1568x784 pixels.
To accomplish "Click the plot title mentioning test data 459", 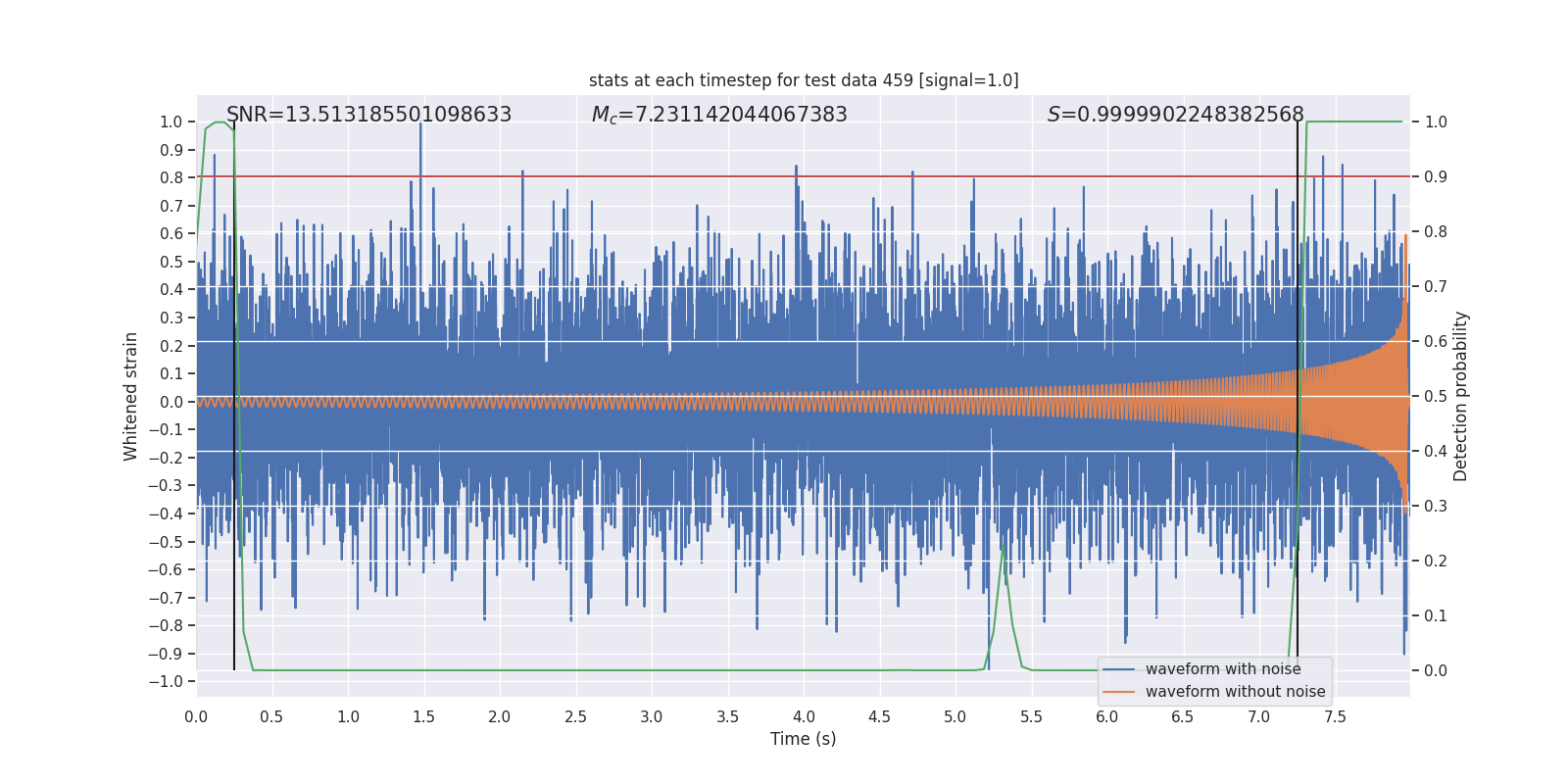I will pyautogui.click(x=804, y=80).
